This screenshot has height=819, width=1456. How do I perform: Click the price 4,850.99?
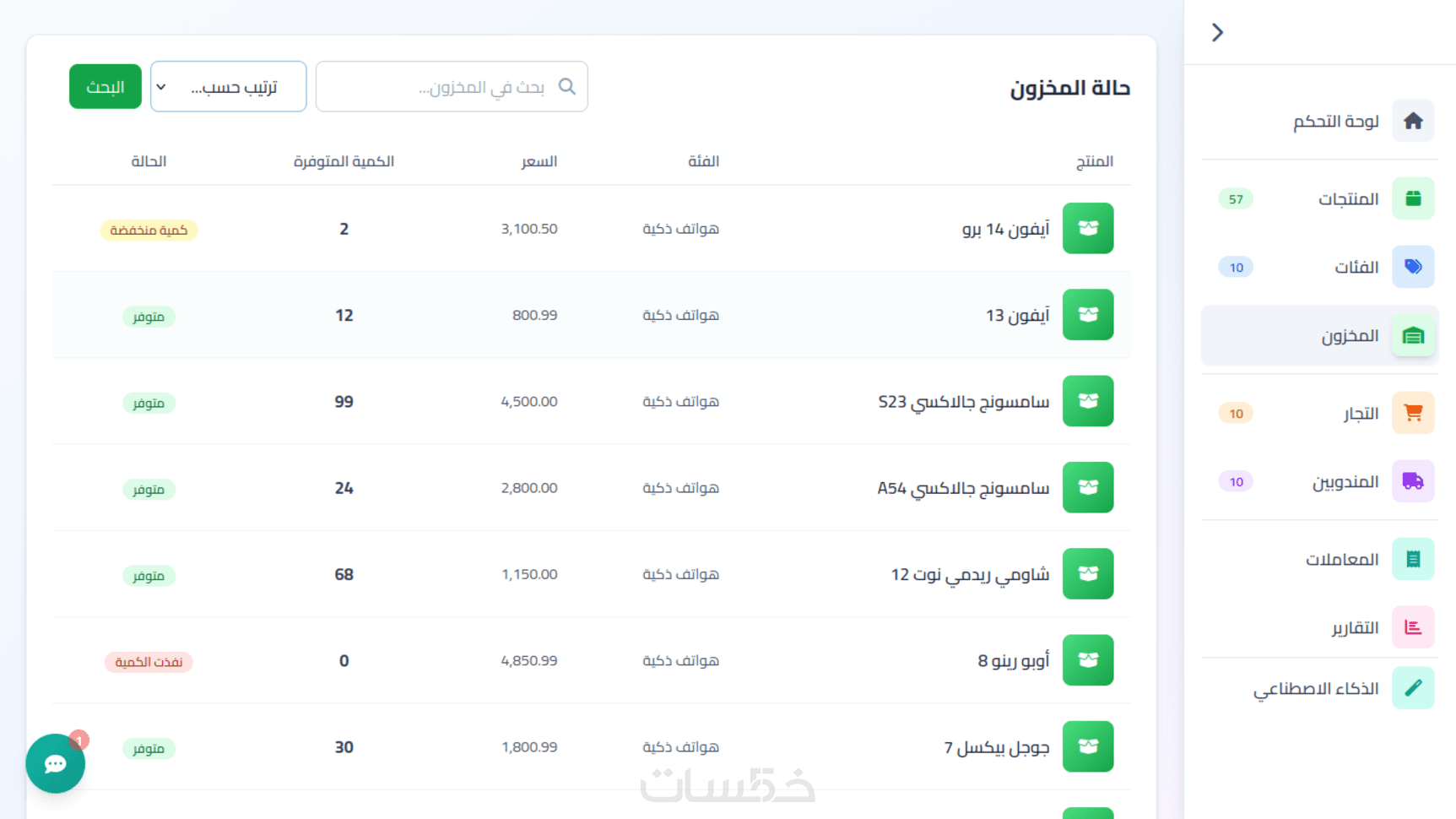[529, 660]
